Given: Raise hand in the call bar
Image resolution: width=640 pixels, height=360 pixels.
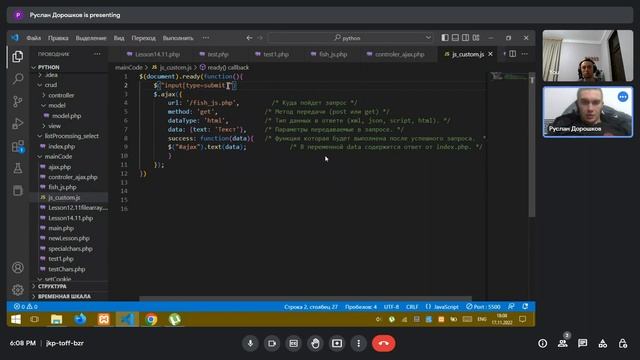Looking at the screenshot, I should click(x=315, y=343).
